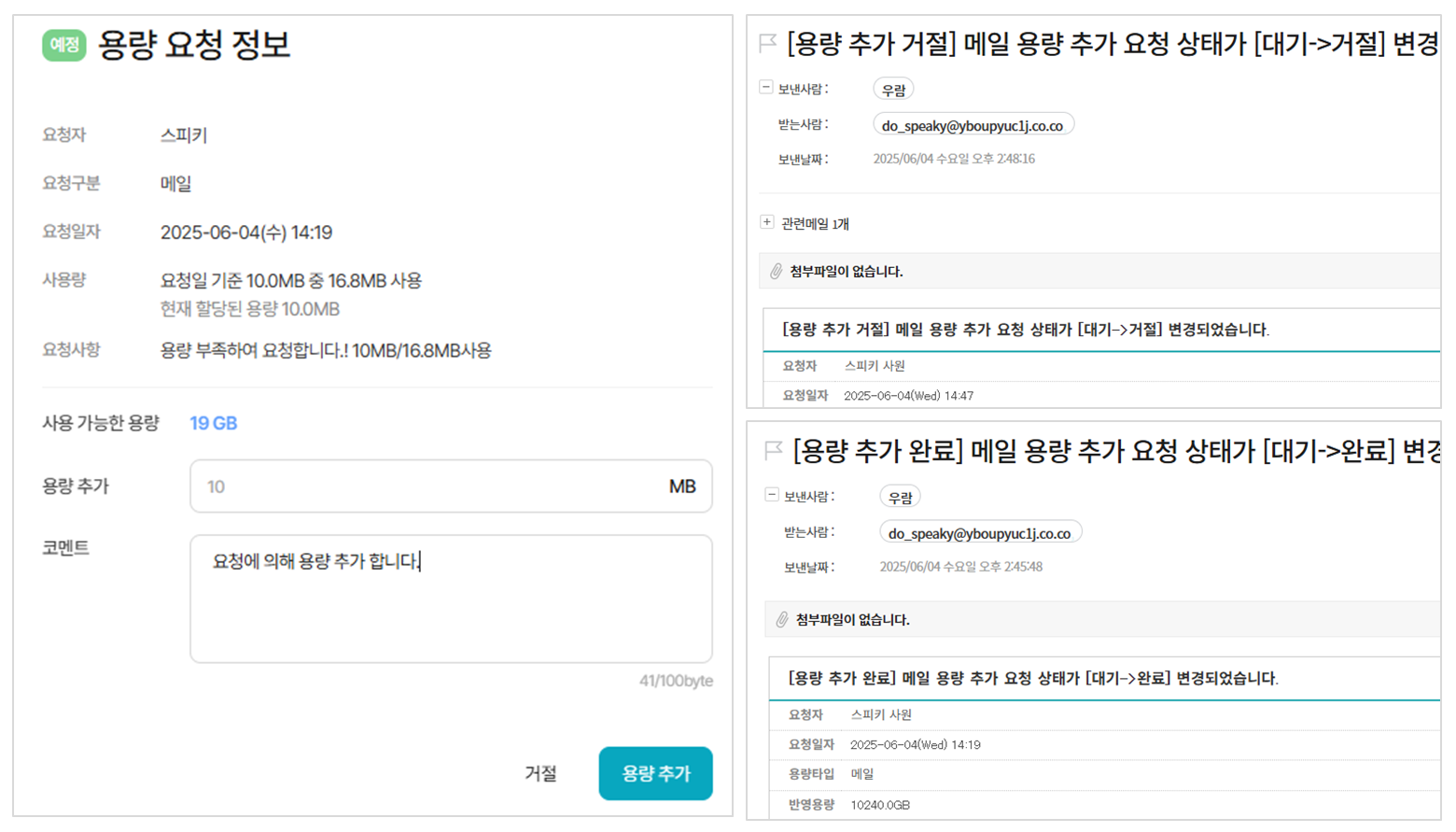Flag the [용량 추가 완료] email
1456x832 pixels.
[x=773, y=451]
